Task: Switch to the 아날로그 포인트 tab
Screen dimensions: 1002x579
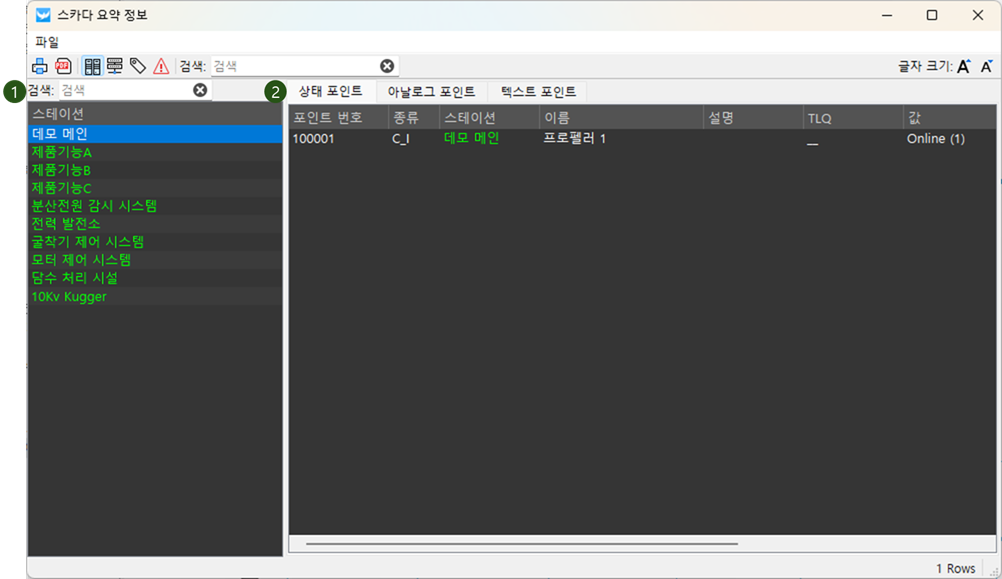Action: click(x=431, y=92)
